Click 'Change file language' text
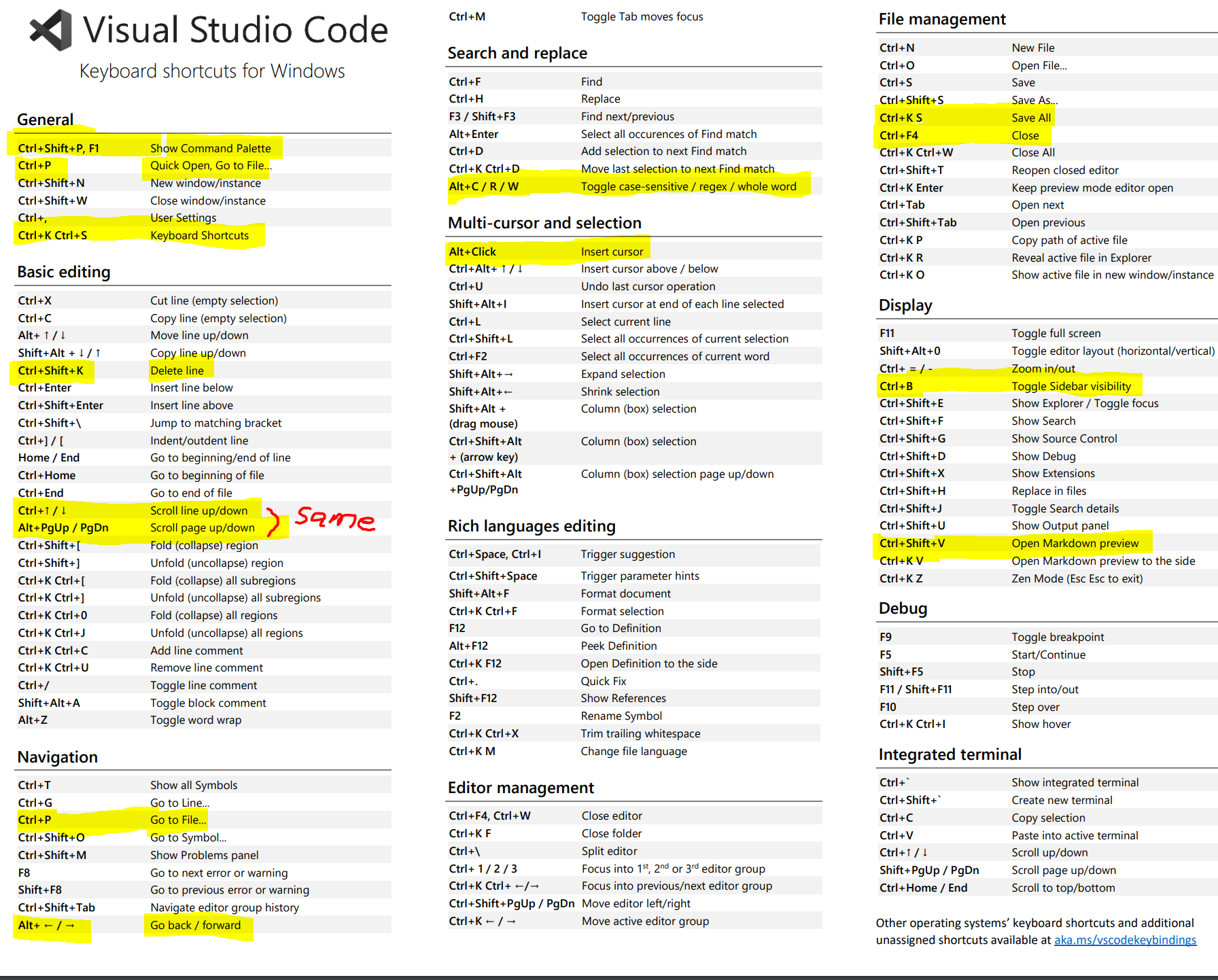Viewport: 1218px width, 980px height. (x=634, y=751)
